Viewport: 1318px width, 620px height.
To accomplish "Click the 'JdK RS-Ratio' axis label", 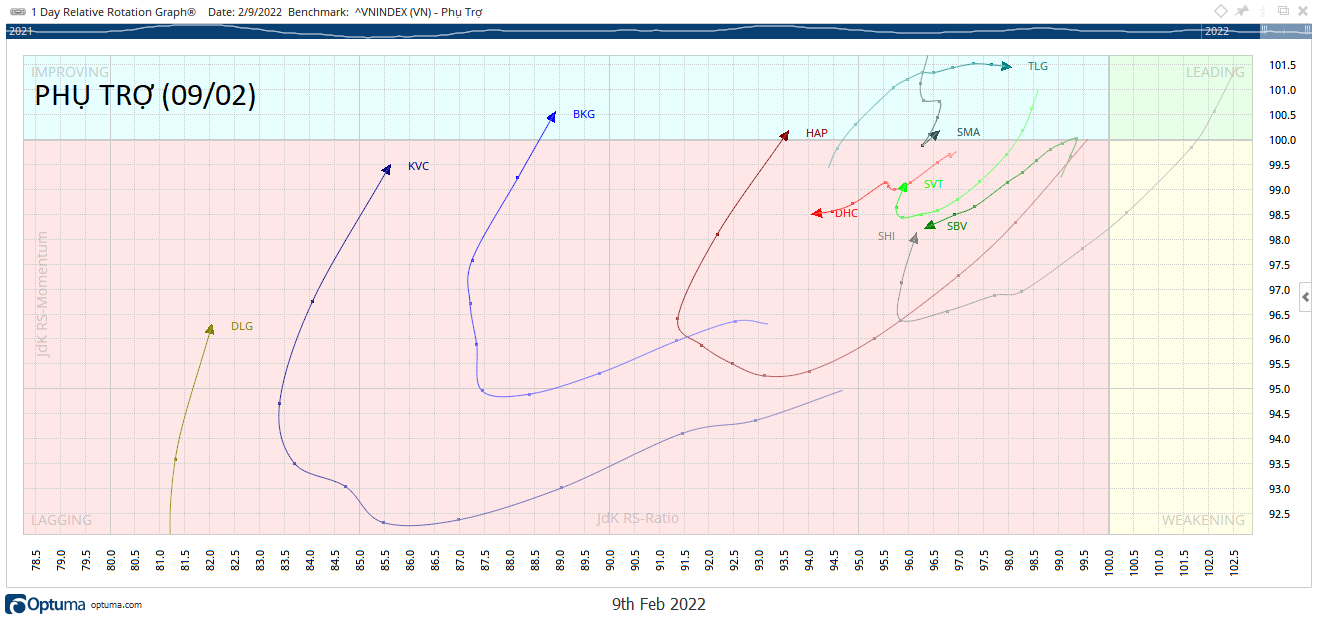I will click(x=637, y=518).
